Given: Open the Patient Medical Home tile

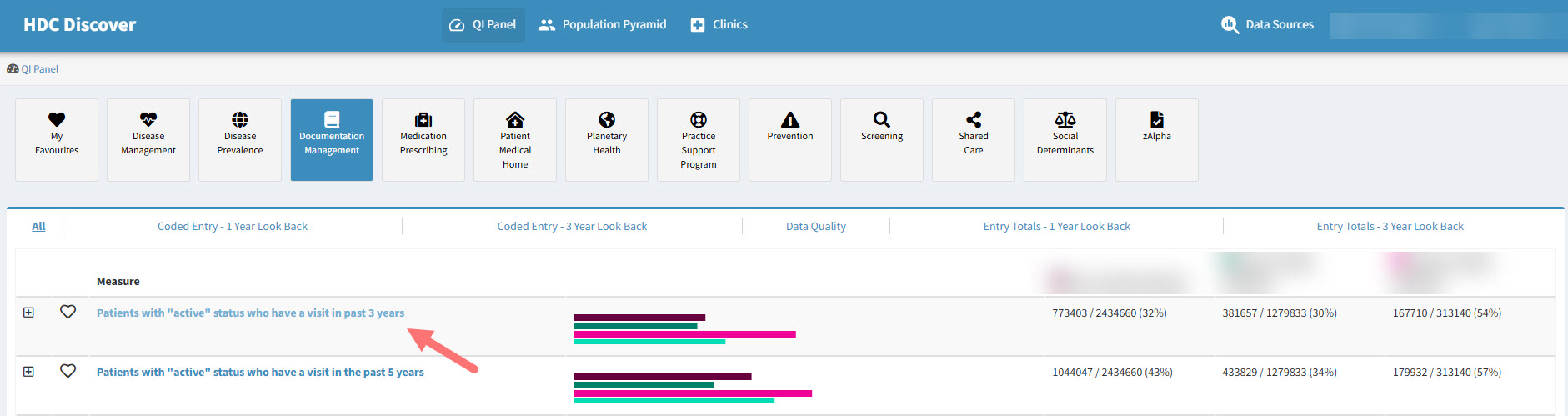Looking at the screenshot, I should click(515, 139).
